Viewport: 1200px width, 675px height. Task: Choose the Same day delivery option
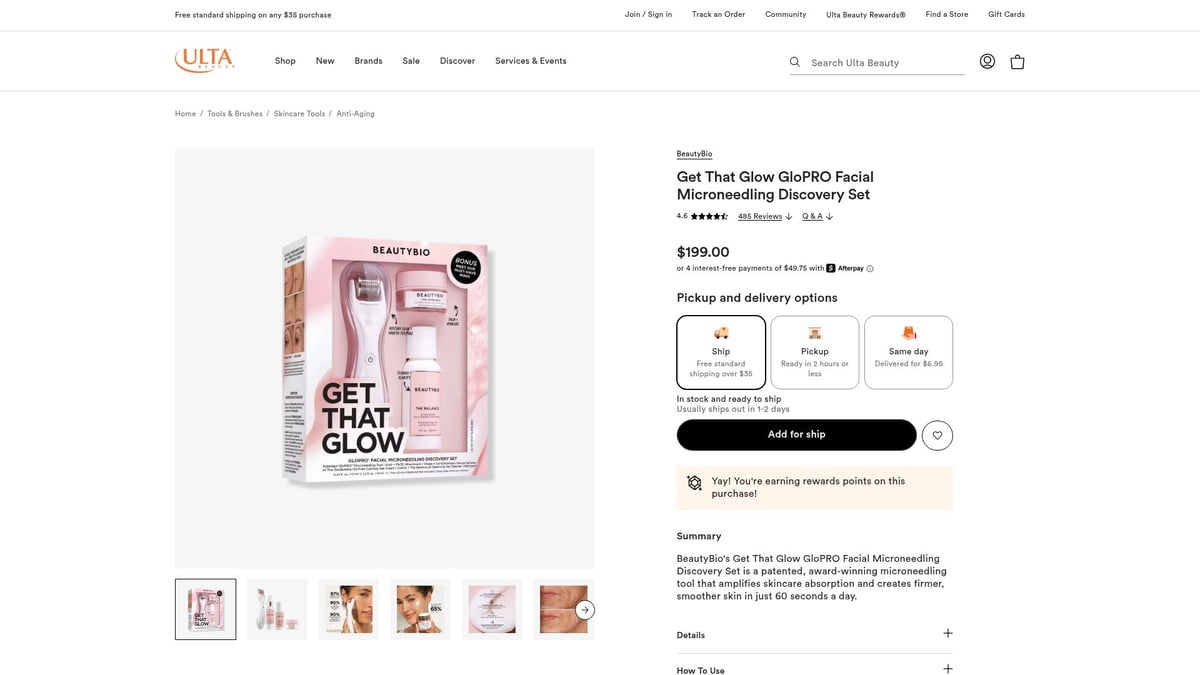tap(908, 352)
